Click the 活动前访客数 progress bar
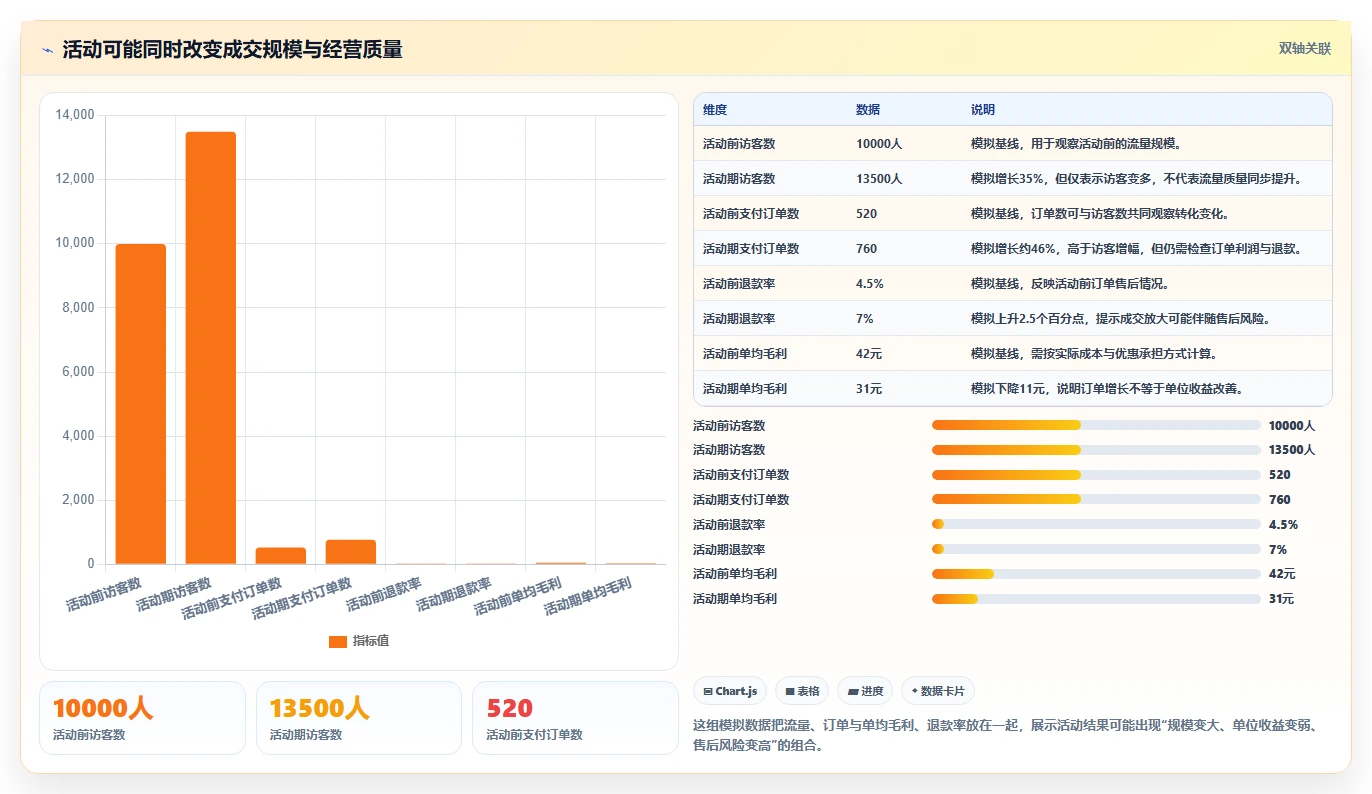Image resolution: width=1372 pixels, height=794 pixels. [x=1096, y=425]
